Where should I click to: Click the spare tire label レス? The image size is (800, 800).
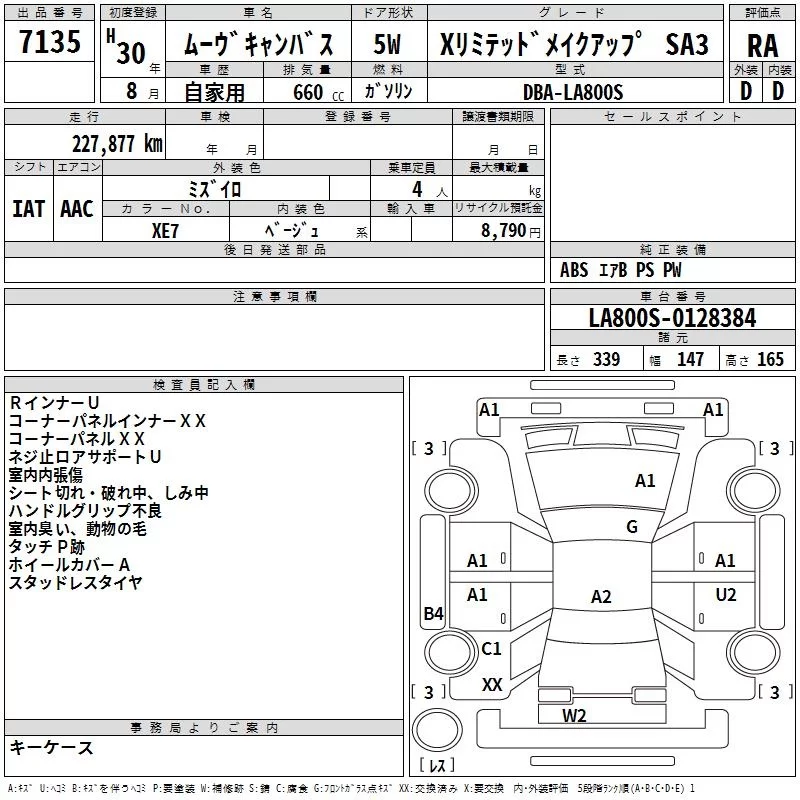pyautogui.click(x=437, y=765)
